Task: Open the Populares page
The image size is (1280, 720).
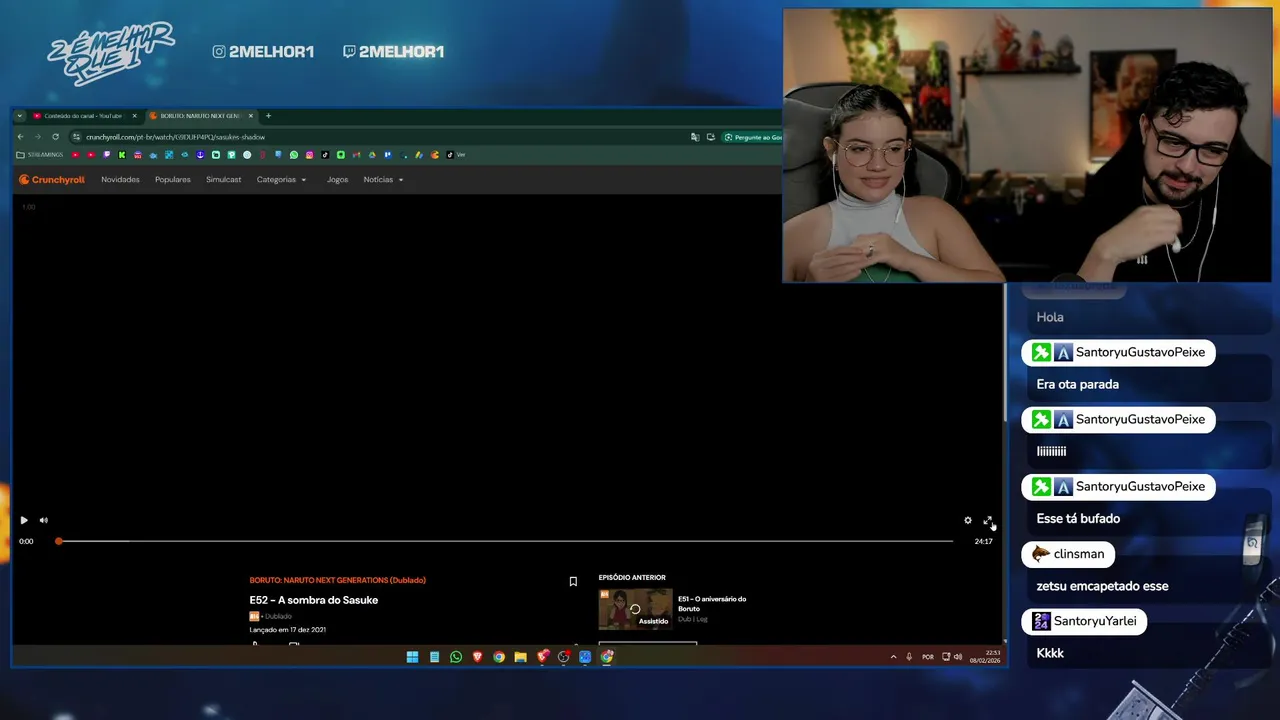Action: click(172, 180)
